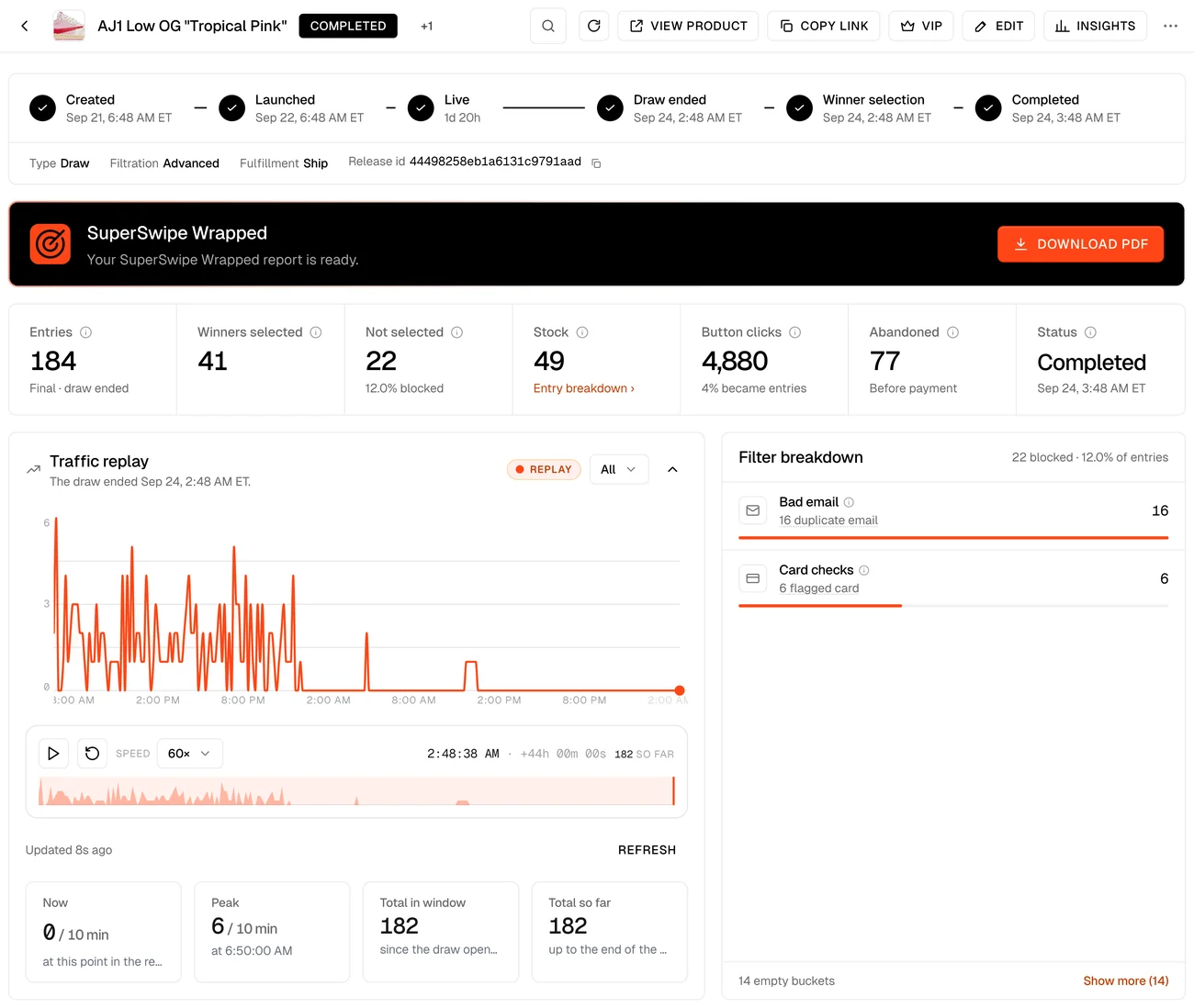Click the product sneaker thumbnail
The width and height of the screenshot is (1194, 1008).
pyautogui.click(x=69, y=26)
